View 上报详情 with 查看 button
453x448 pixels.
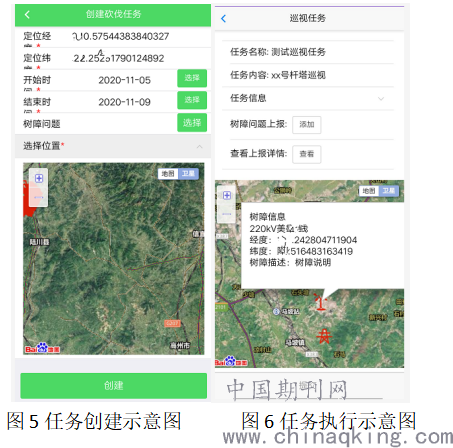pyautogui.click(x=307, y=154)
